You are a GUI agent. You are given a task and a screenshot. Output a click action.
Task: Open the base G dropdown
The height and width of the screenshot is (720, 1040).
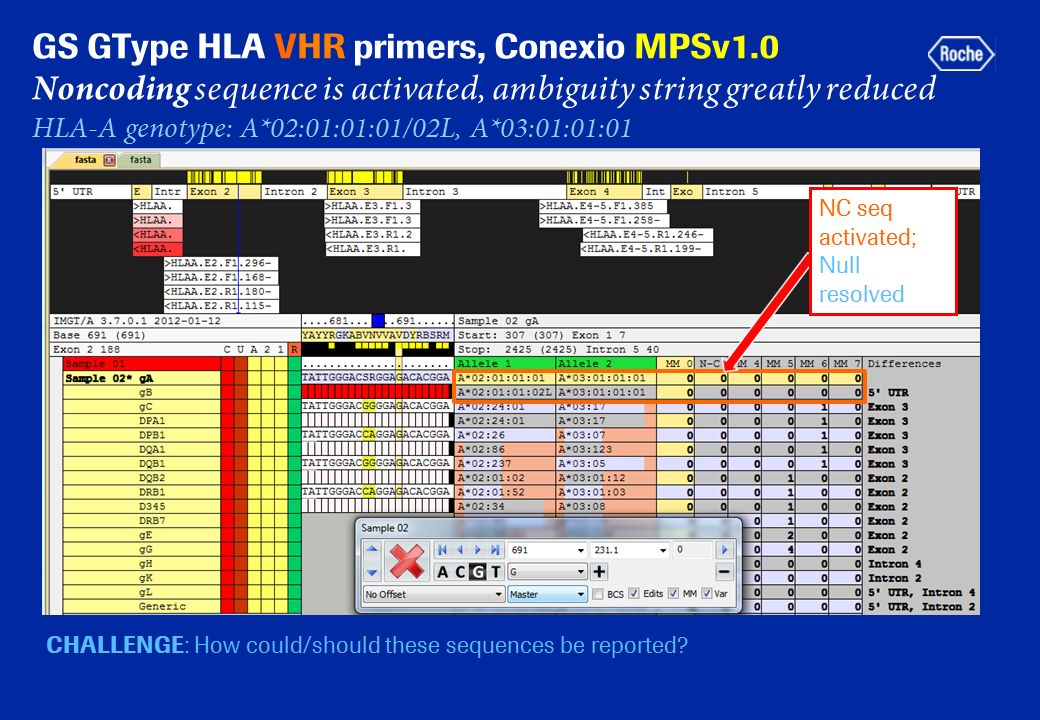[581, 571]
